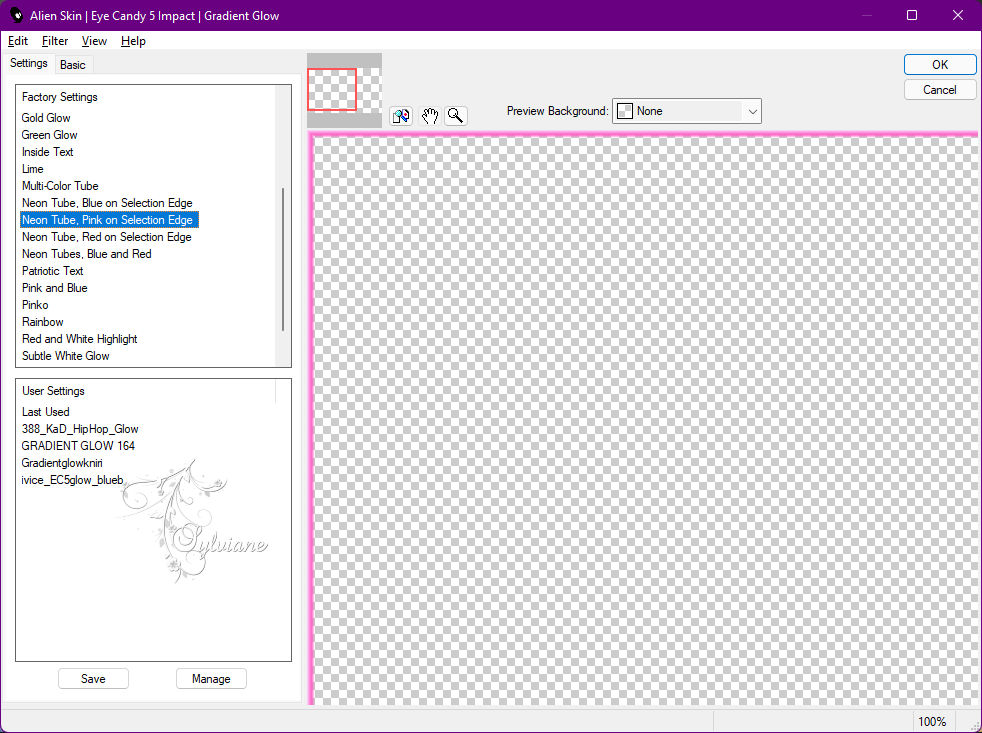This screenshot has height=733, width=982.
Task: Select the Last Used user setting
Action: click(x=46, y=412)
